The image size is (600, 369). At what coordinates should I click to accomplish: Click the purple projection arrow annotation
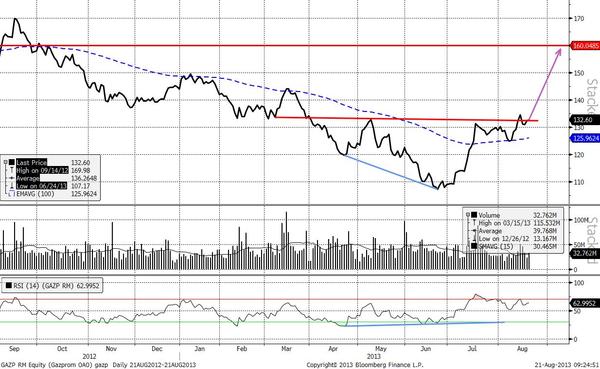[545, 83]
